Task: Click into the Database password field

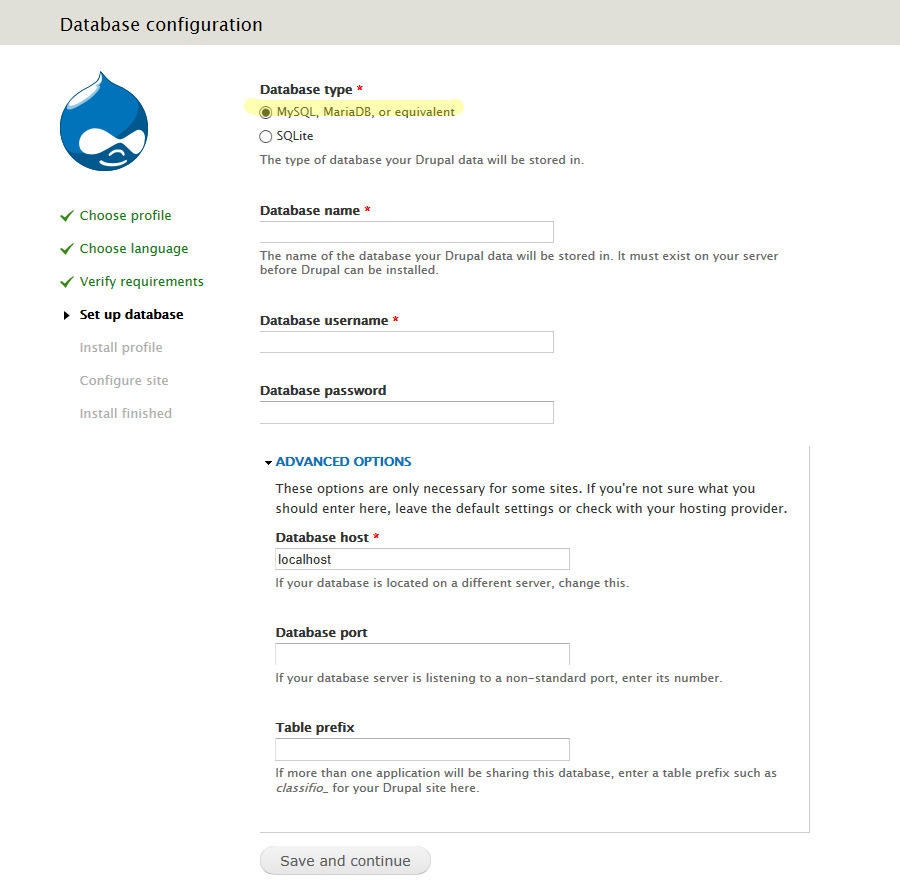Action: tap(406, 412)
